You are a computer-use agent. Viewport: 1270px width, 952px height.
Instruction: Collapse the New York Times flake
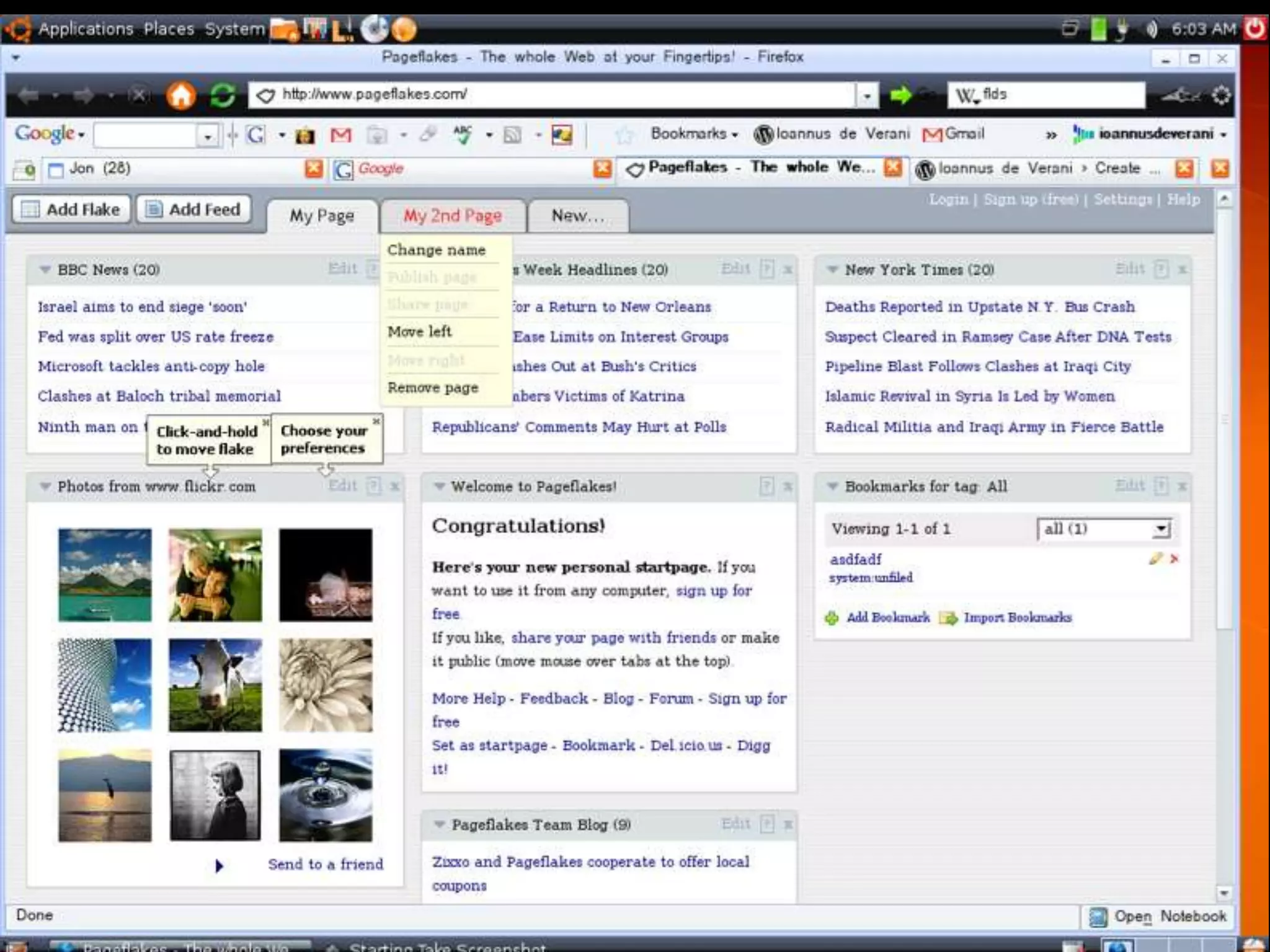[832, 270]
